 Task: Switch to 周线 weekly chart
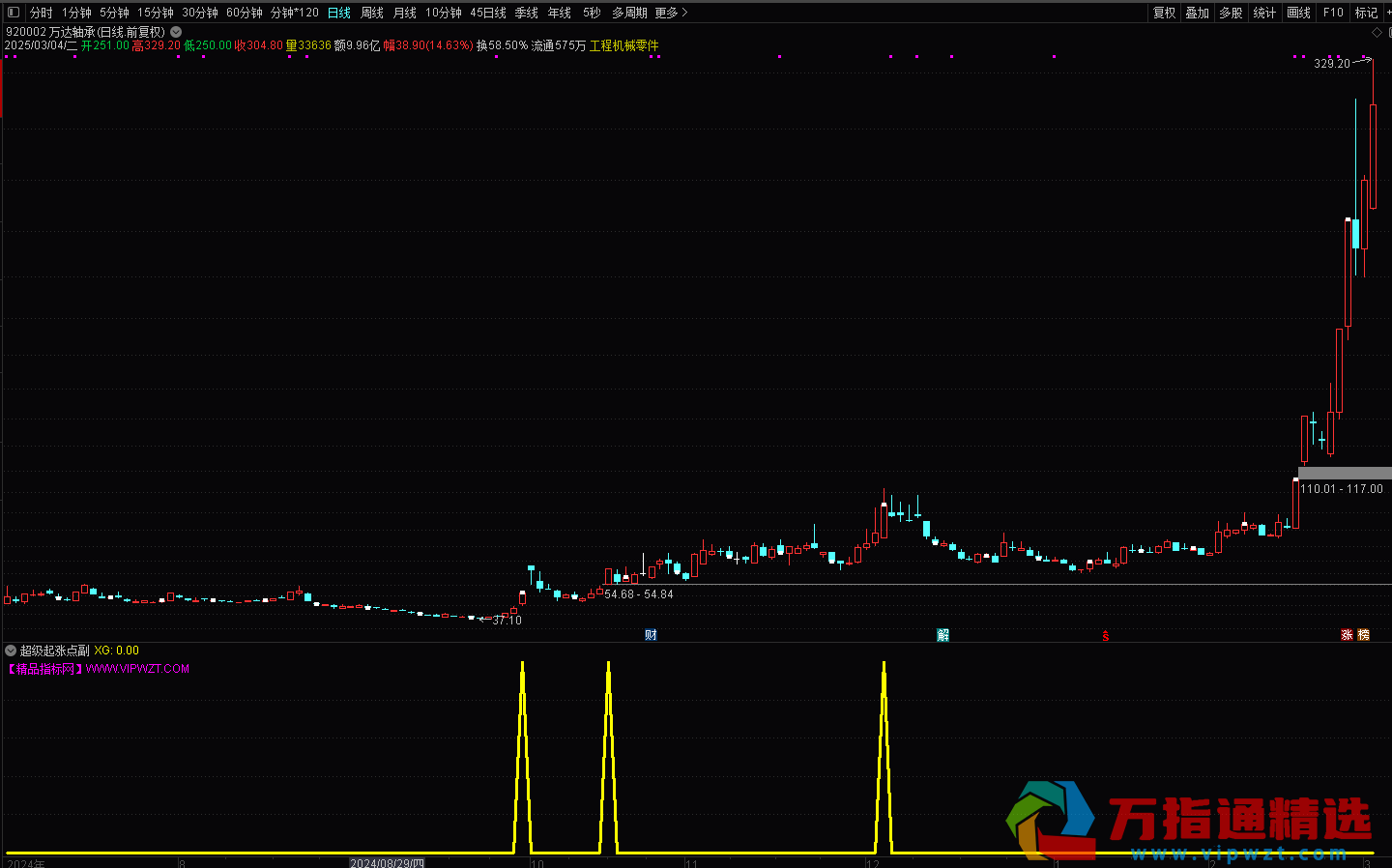coord(372,13)
